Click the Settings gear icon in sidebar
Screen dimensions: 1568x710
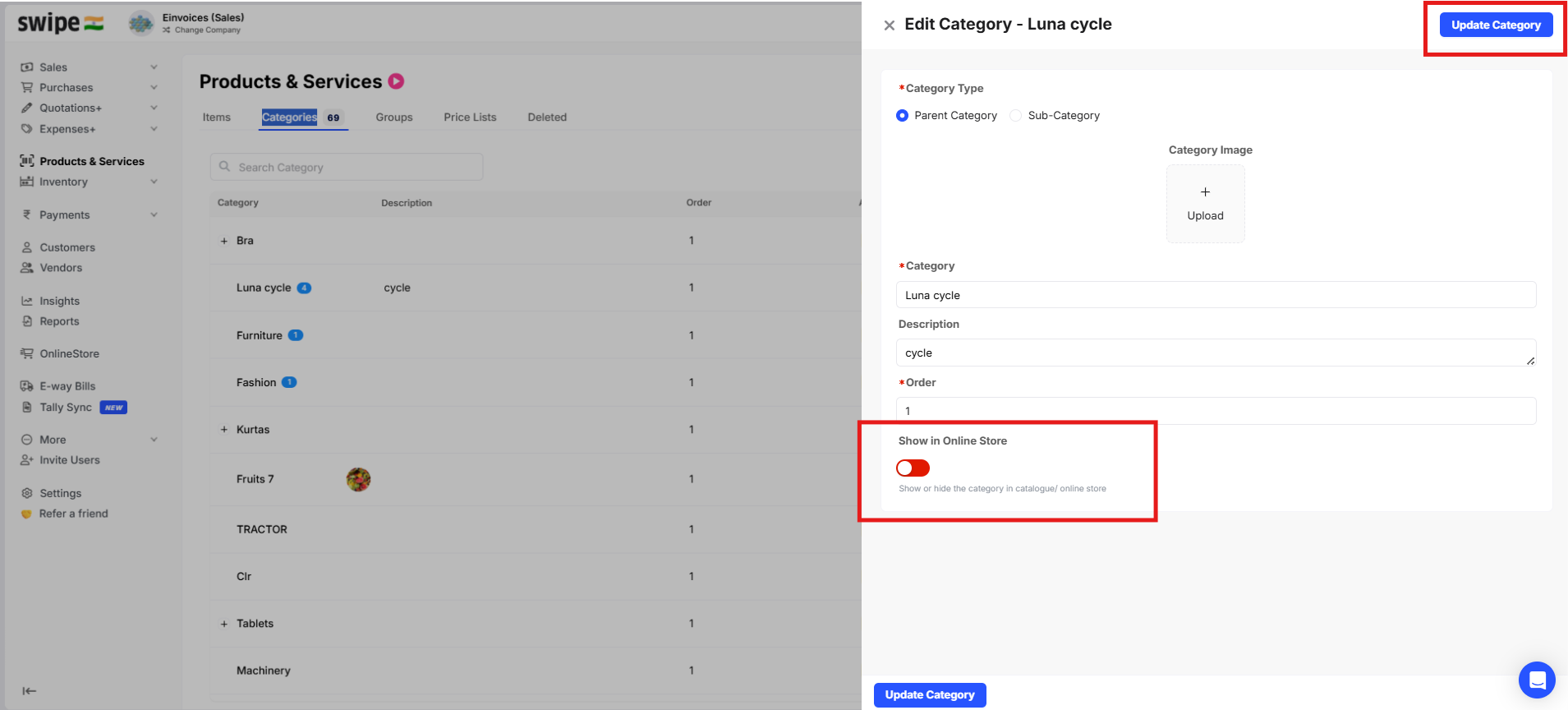pyautogui.click(x=27, y=493)
